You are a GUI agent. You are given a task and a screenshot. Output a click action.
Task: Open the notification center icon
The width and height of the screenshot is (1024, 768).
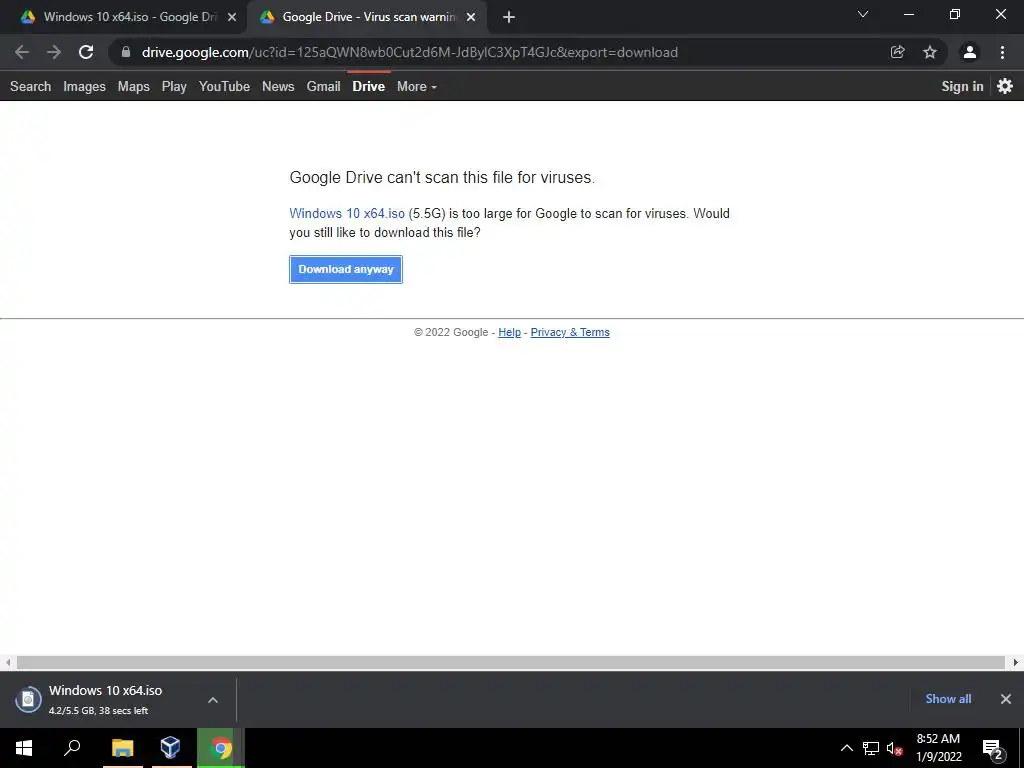coord(993,749)
